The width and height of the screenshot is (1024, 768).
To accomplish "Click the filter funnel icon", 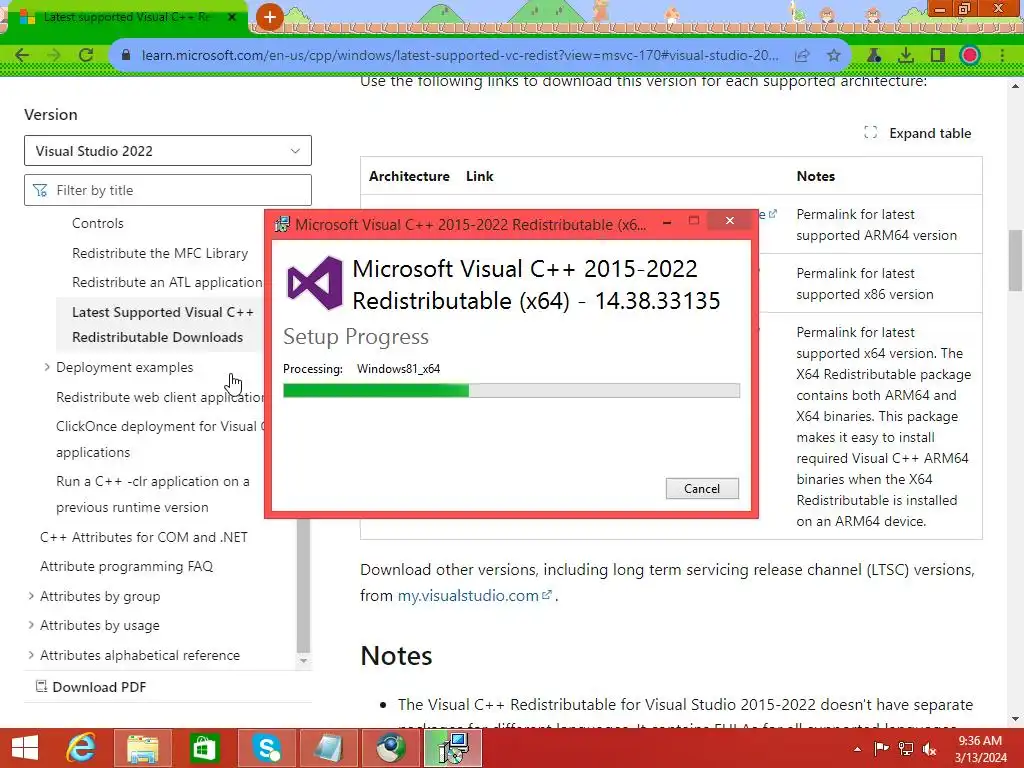I will (x=40, y=190).
